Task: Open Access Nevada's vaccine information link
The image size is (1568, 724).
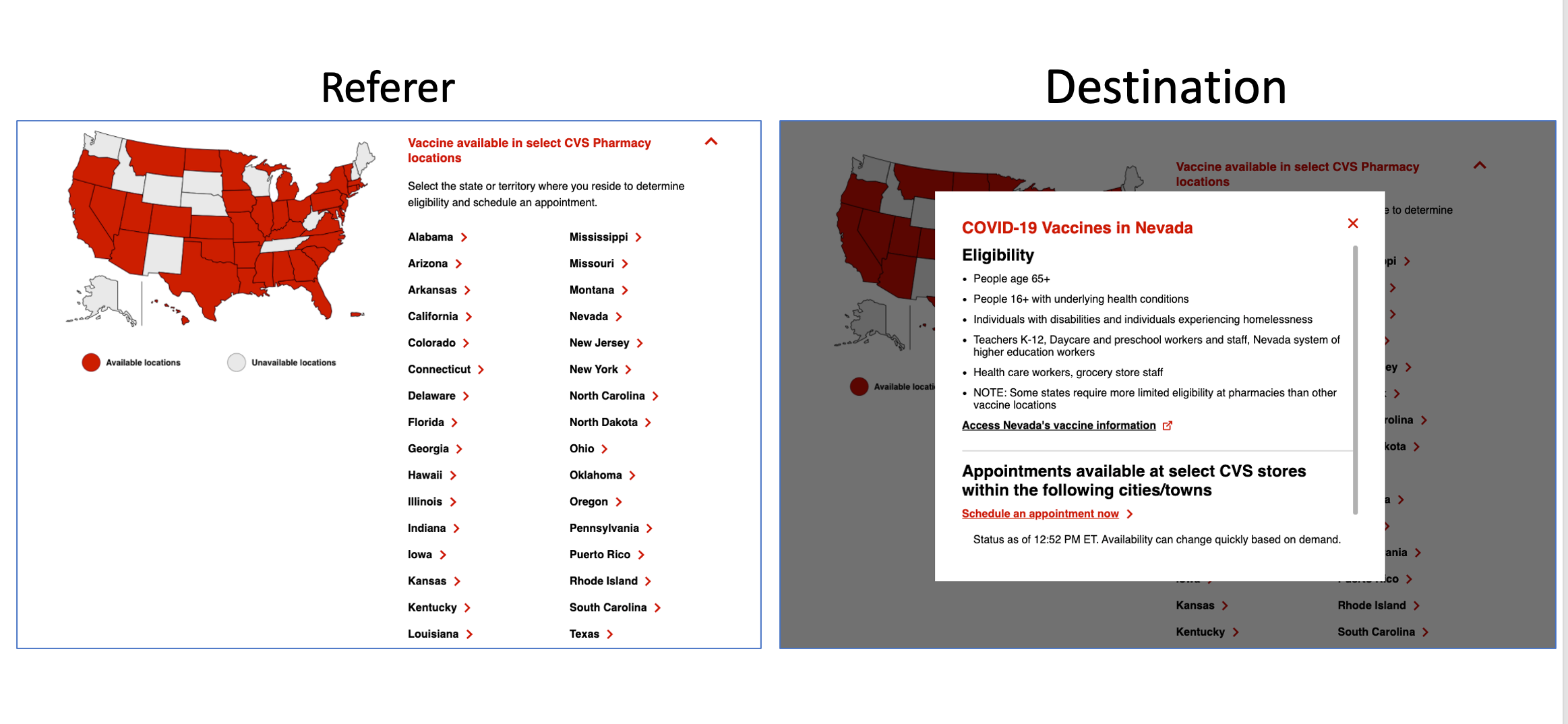Action: pyautogui.click(x=1058, y=425)
